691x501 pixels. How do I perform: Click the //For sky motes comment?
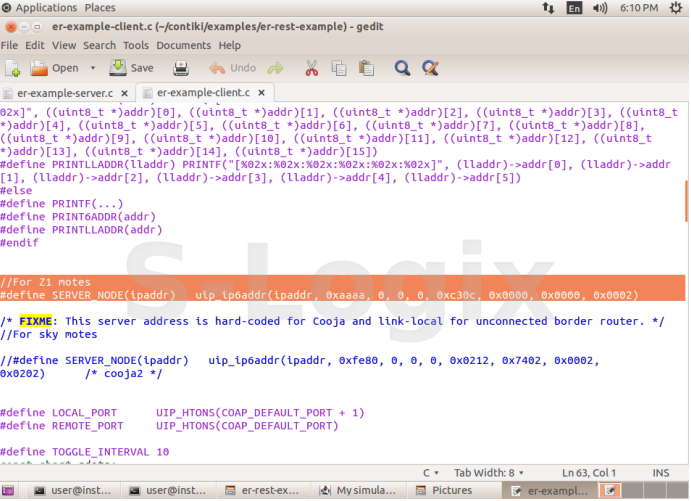click(48, 334)
